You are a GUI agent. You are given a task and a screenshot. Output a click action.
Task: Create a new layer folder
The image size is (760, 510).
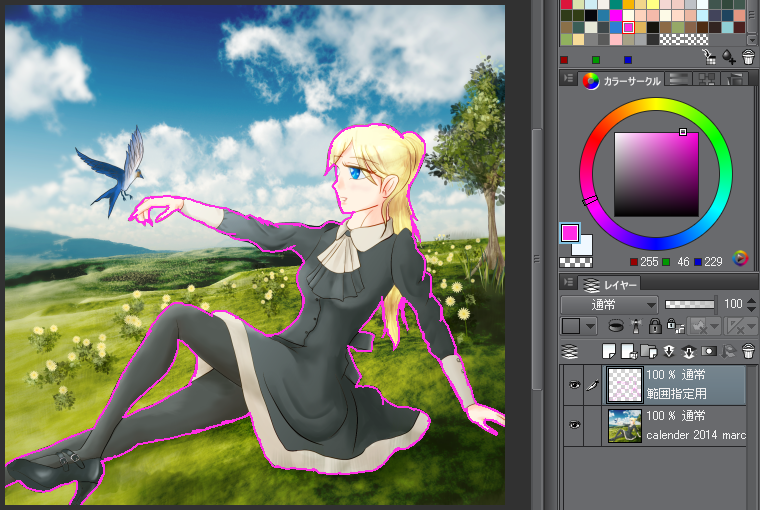pos(649,351)
